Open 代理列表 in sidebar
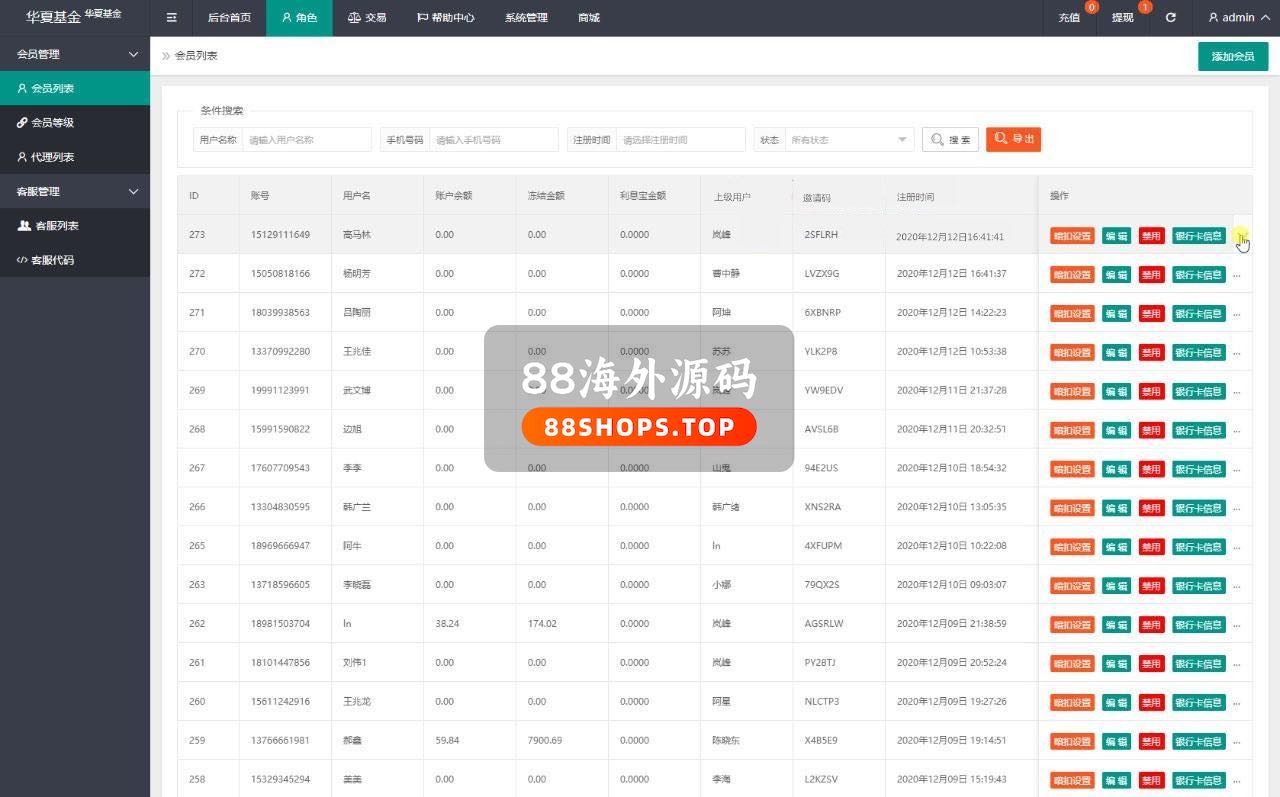This screenshot has width=1280, height=797. 52,157
